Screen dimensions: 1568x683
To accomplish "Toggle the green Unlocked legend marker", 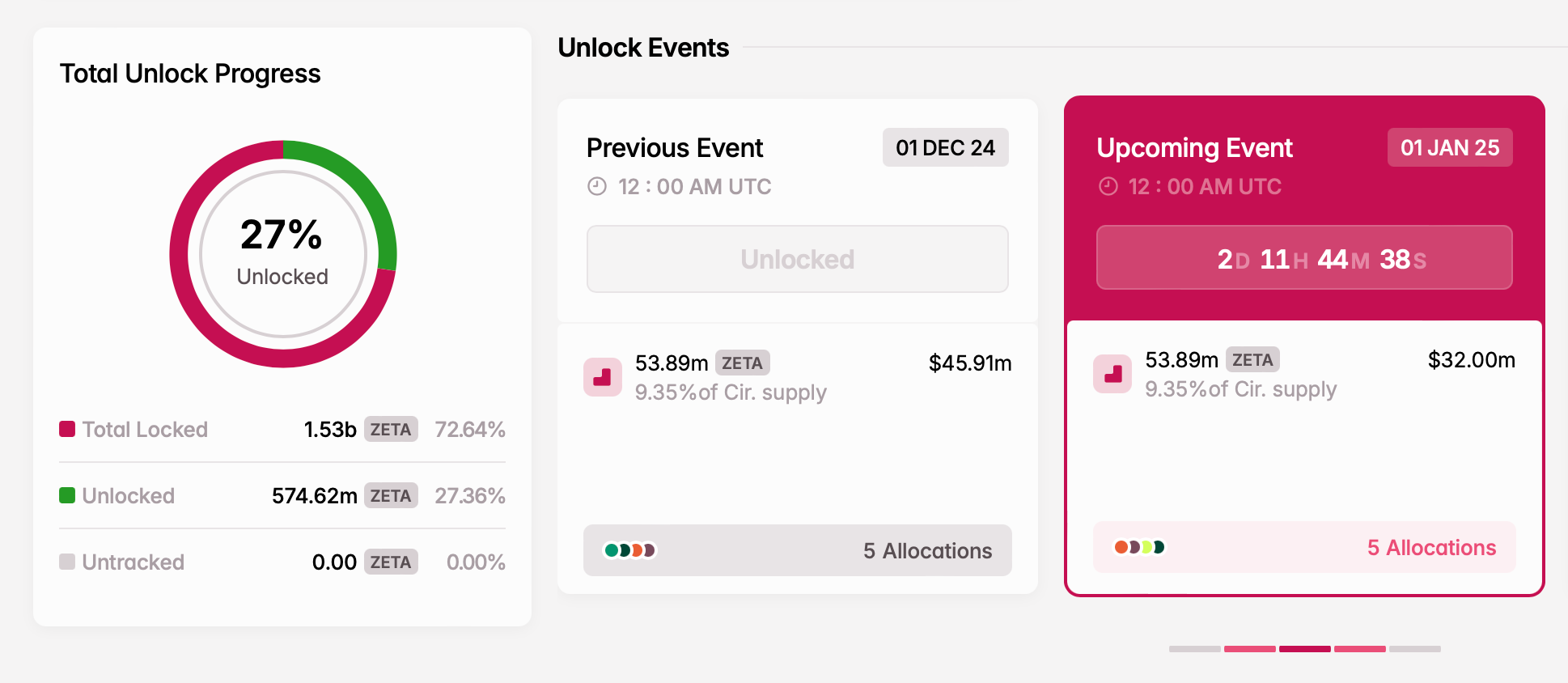I will (66, 495).
